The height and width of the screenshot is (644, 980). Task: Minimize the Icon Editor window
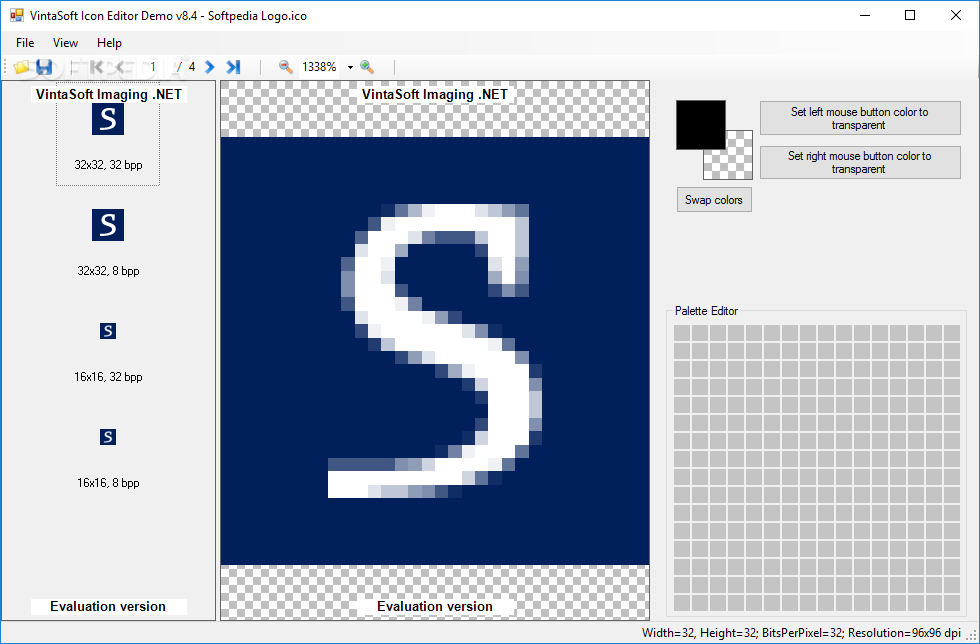click(865, 16)
